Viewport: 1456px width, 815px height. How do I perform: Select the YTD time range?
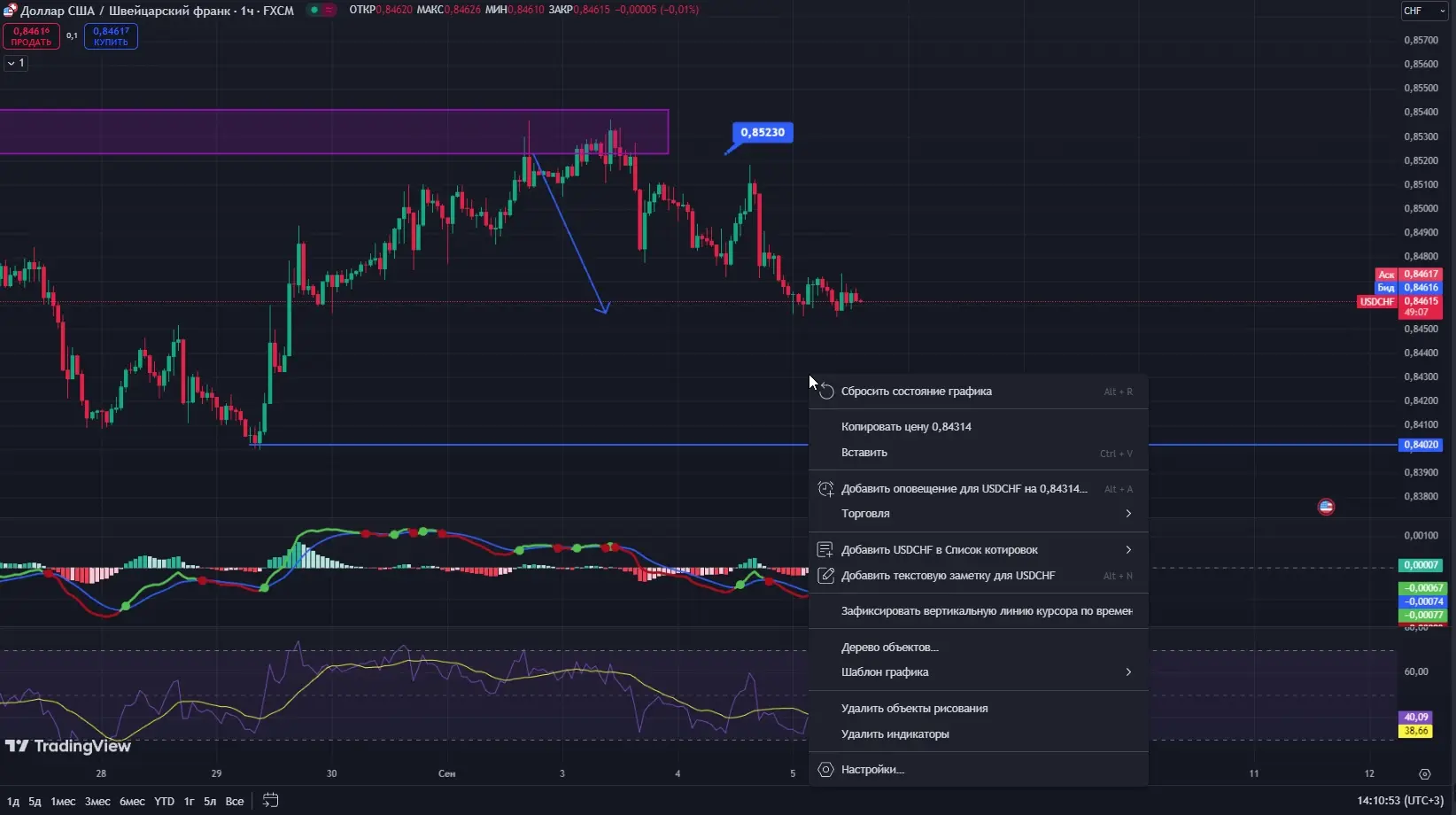coord(164,801)
